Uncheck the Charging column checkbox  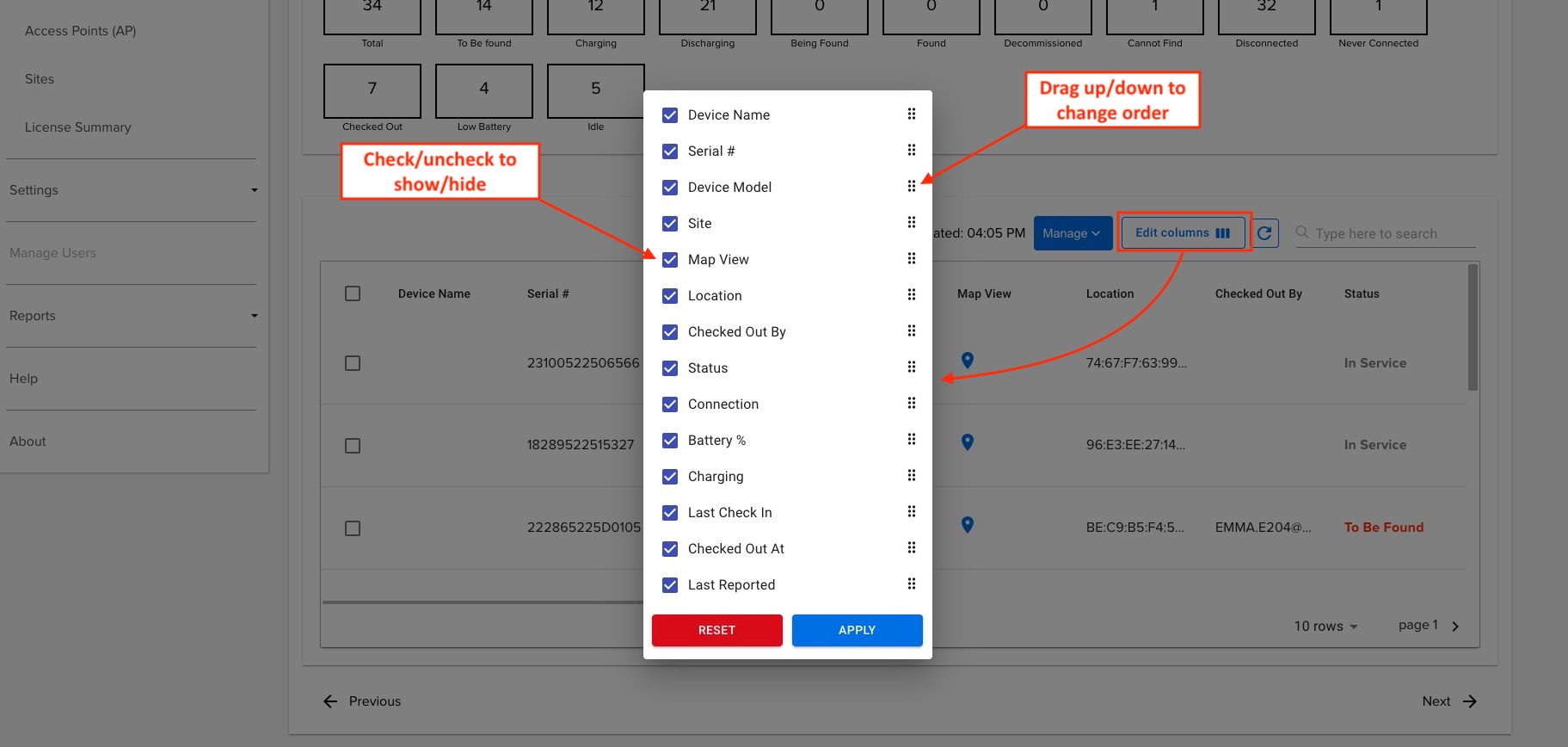click(670, 476)
